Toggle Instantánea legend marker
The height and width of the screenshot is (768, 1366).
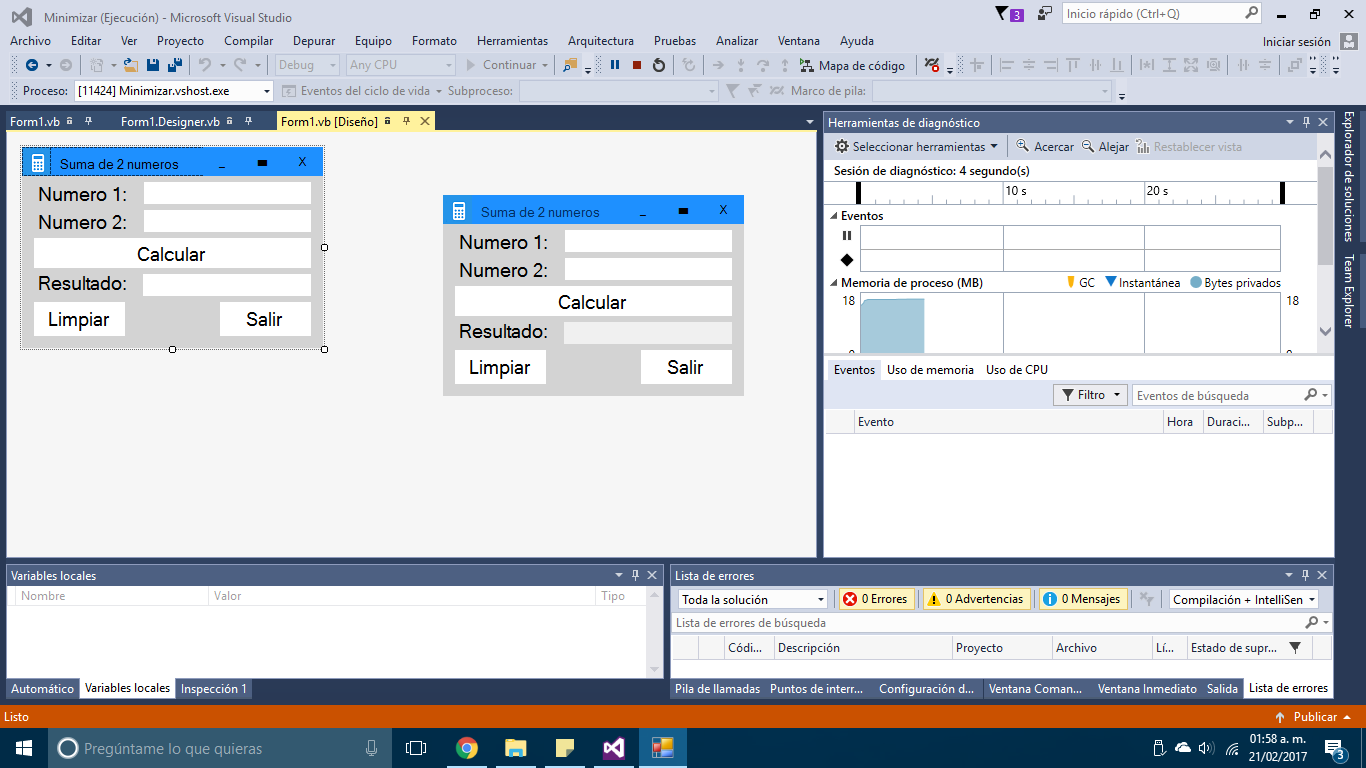[x=1142, y=283]
